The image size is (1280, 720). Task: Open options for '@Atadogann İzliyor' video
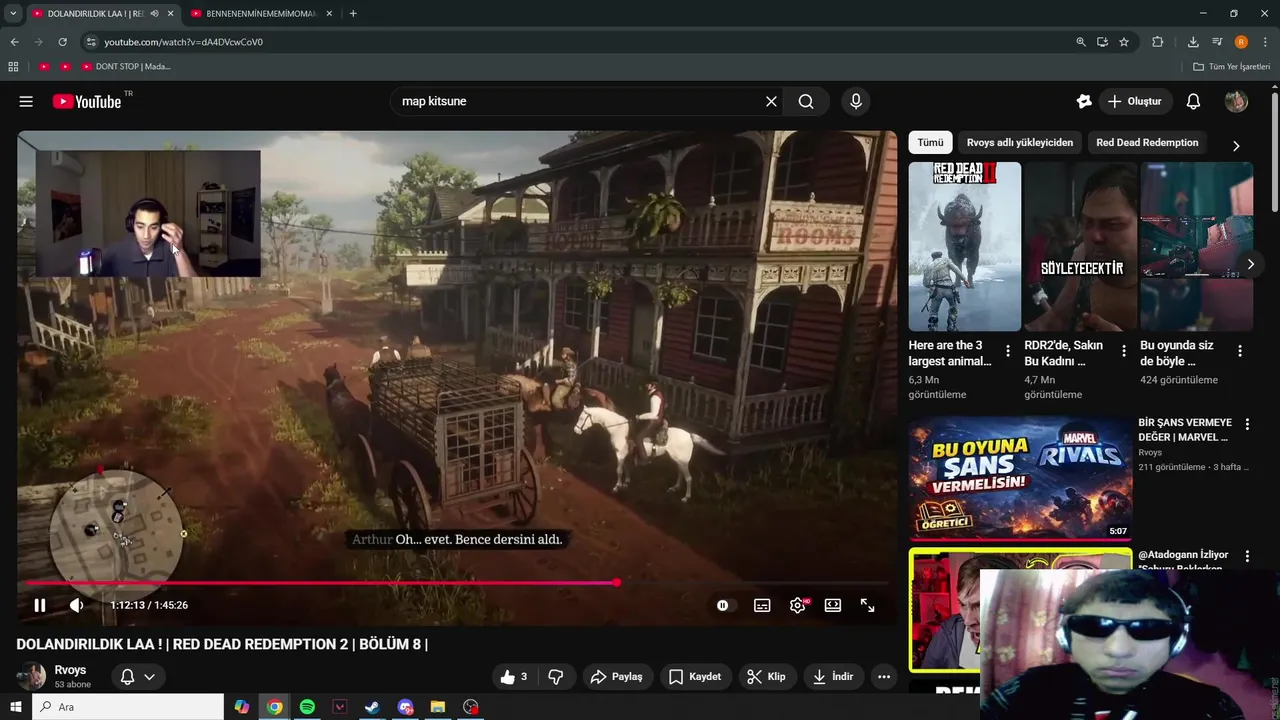[1246, 556]
